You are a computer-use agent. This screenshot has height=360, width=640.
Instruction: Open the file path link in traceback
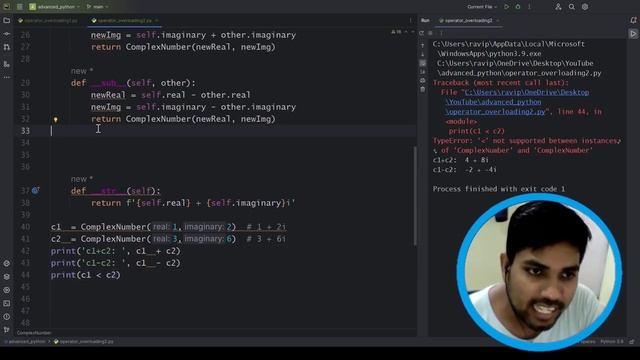point(517,102)
